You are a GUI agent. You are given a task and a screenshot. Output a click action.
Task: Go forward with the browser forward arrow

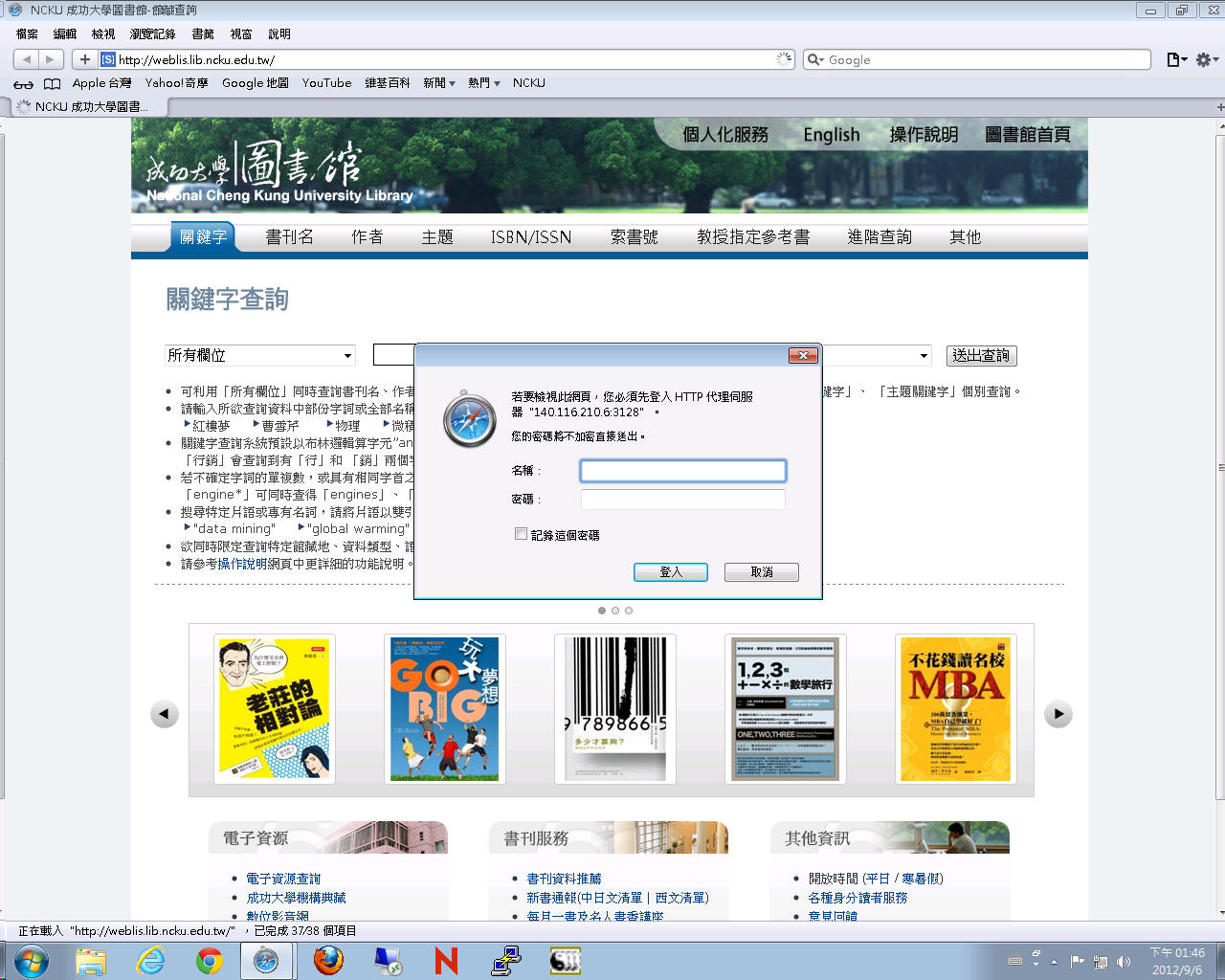click(x=51, y=59)
